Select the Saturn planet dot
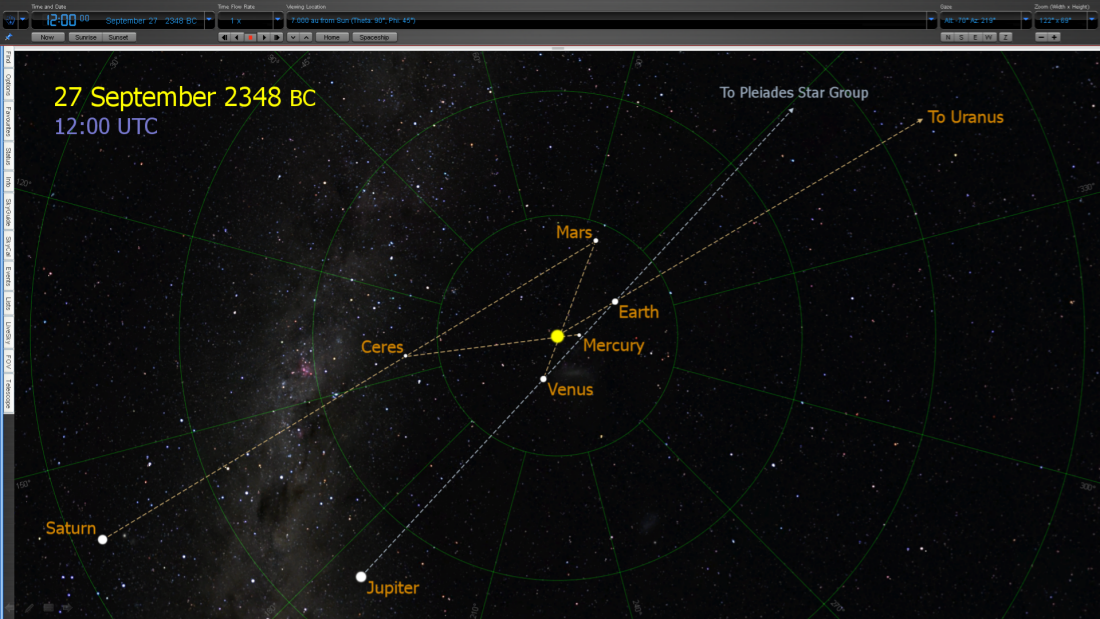 [102, 540]
